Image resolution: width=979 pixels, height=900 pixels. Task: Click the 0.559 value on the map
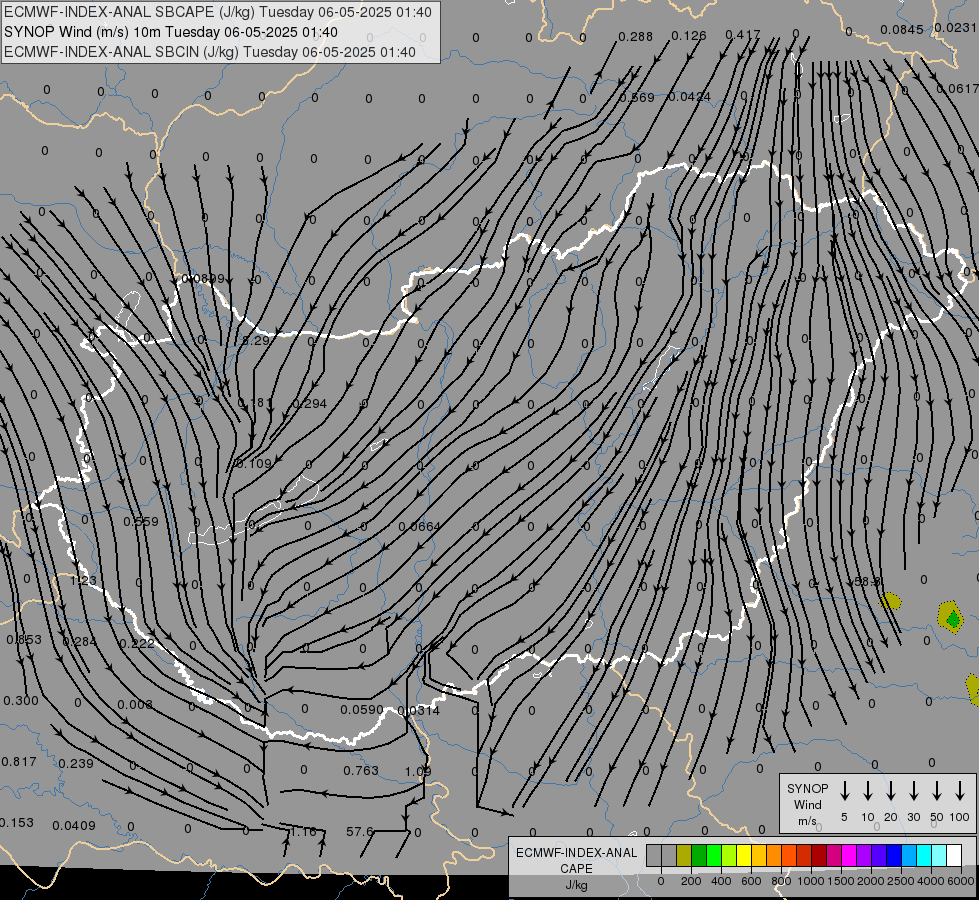click(x=140, y=522)
